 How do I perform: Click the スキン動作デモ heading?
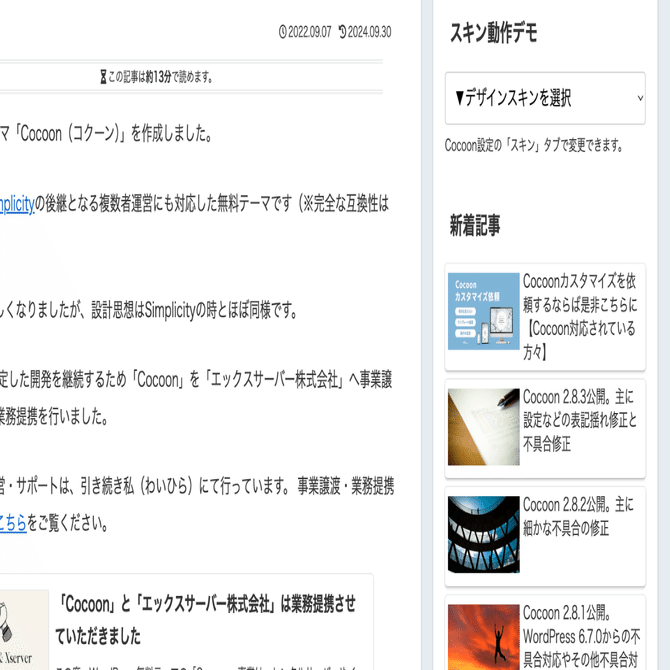(x=494, y=32)
